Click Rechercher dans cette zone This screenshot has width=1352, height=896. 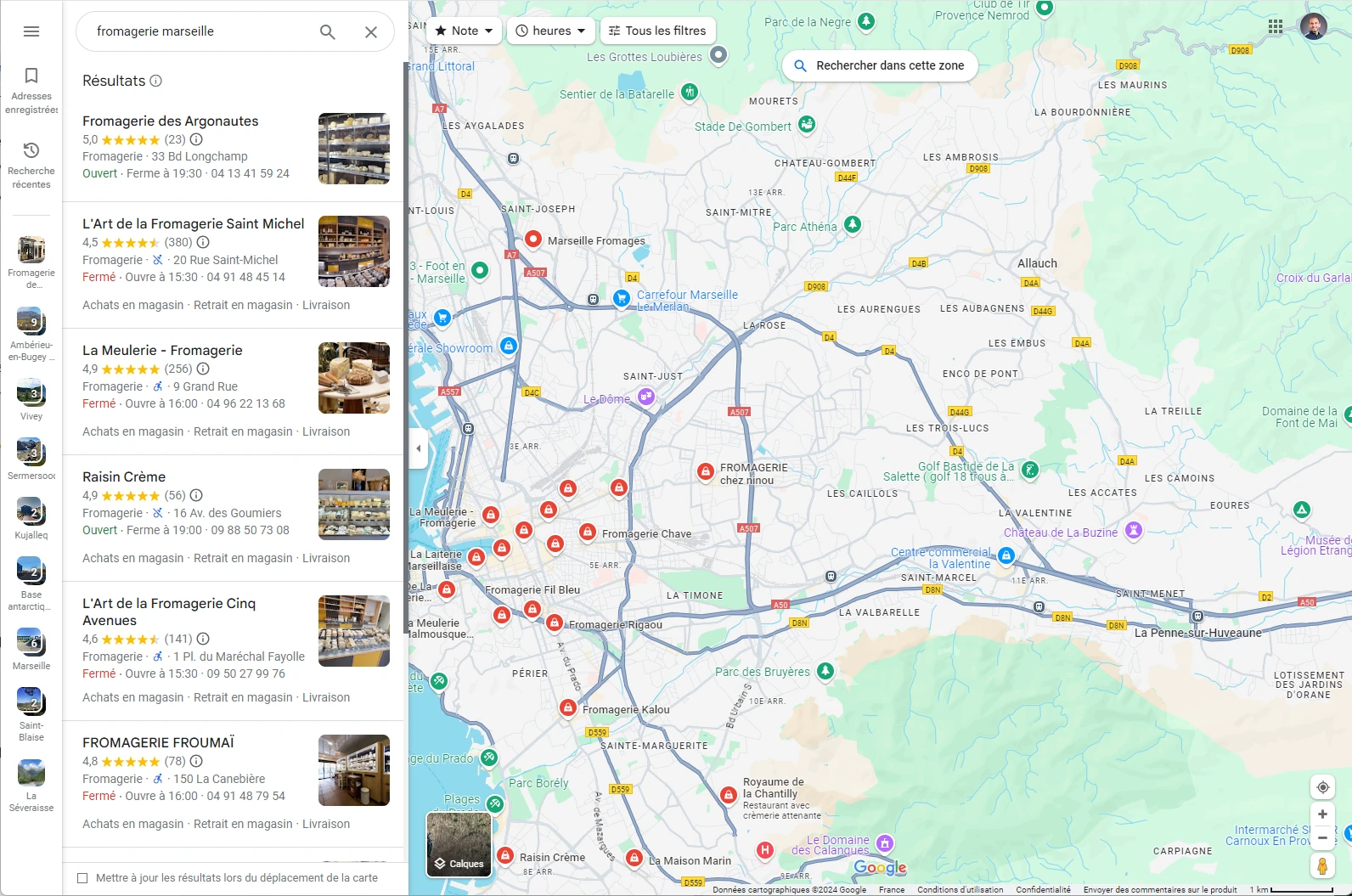click(x=880, y=65)
